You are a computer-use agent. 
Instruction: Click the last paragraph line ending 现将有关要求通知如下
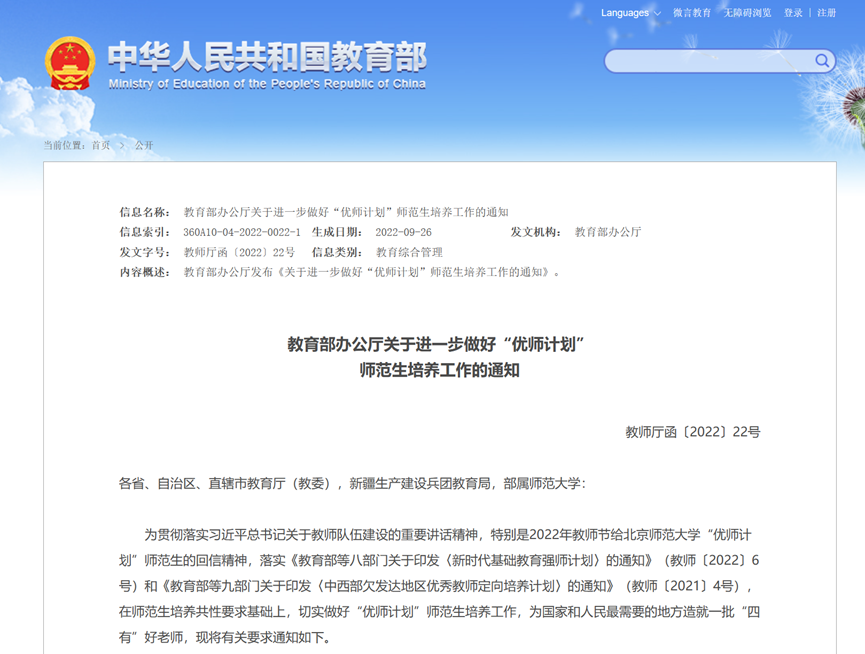click(x=225, y=637)
